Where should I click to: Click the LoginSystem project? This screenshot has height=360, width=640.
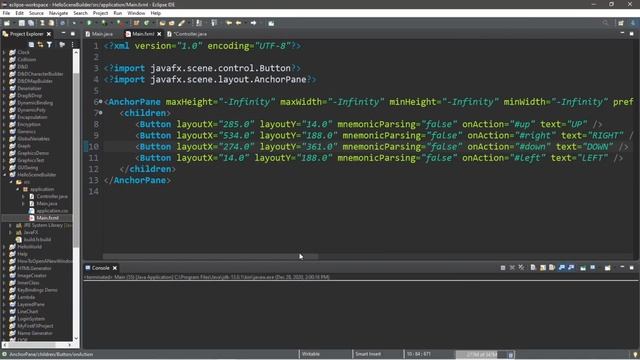[27, 318]
